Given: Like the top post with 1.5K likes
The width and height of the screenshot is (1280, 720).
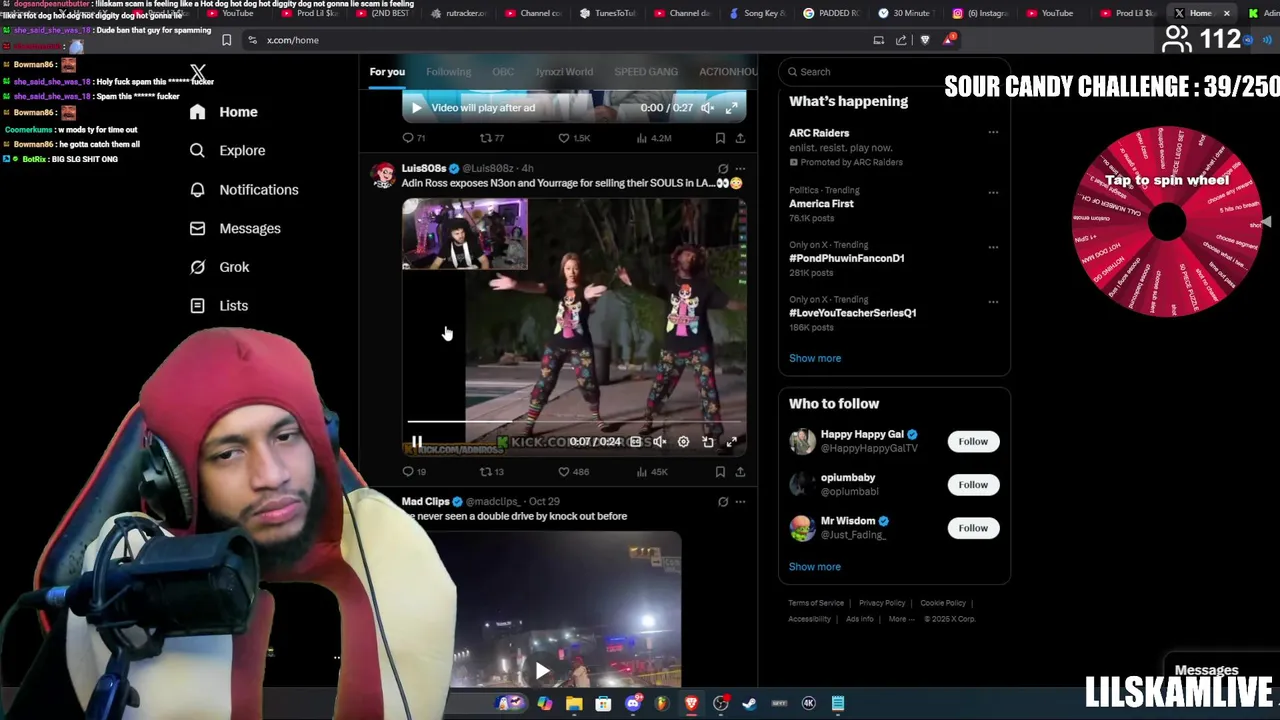Looking at the screenshot, I should (574, 138).
